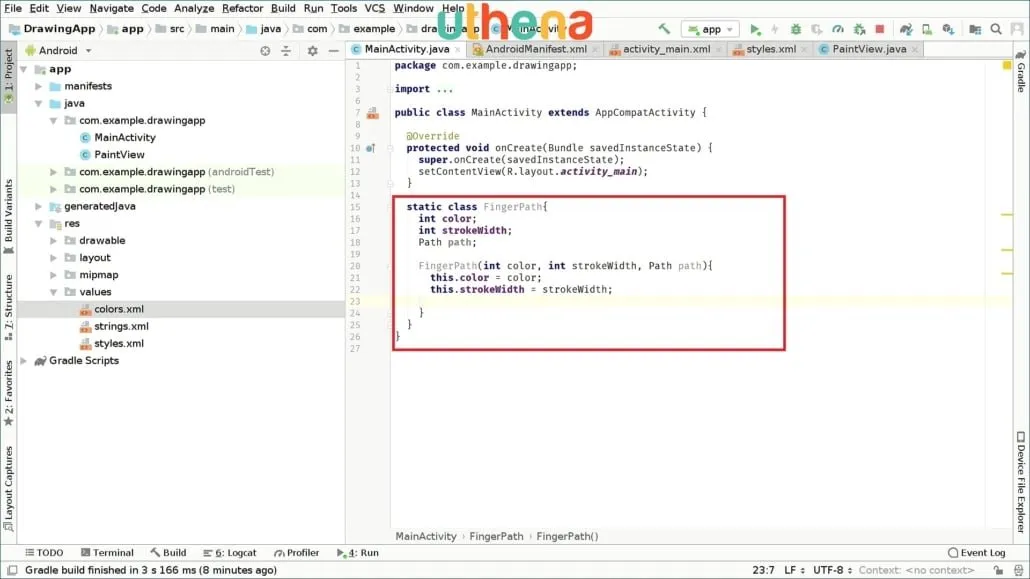Click the Run with Coverage icon
The height and width of the screenshot is (579, 1030).
pos(817,29)
